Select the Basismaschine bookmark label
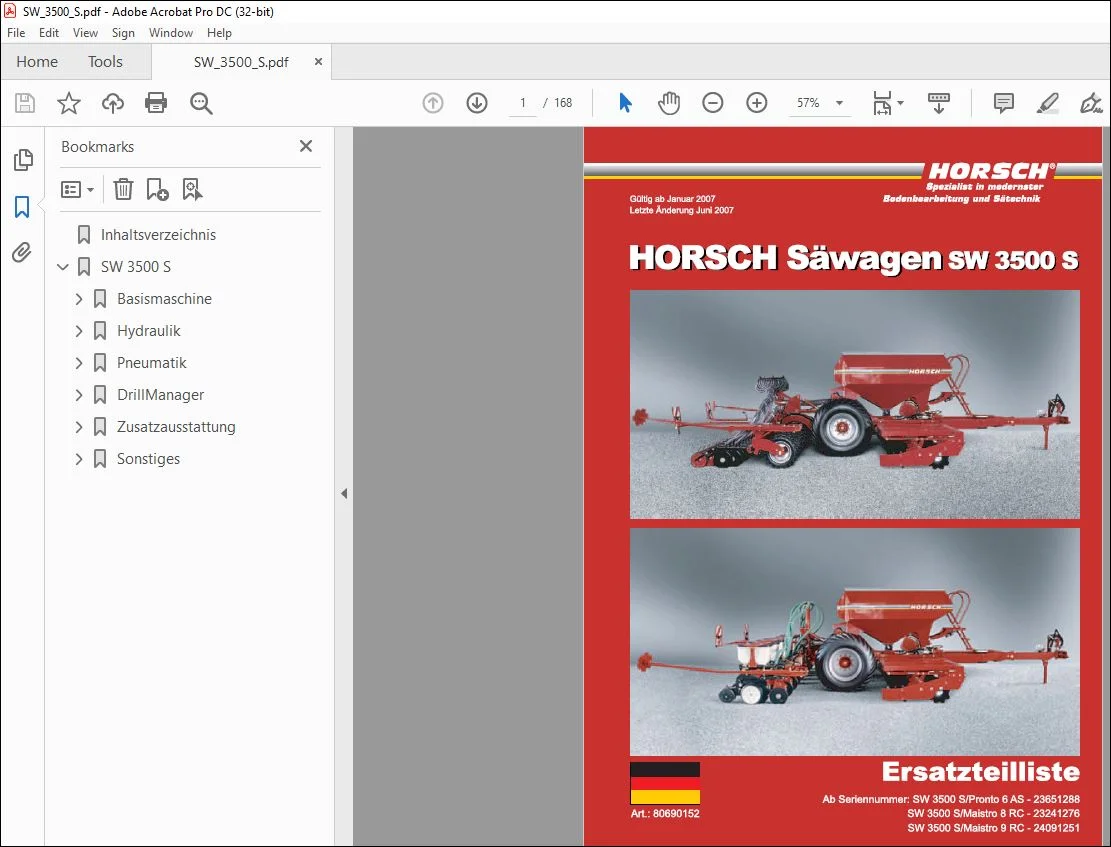Screen dimensions: 1111x847 tap(164, 298)
